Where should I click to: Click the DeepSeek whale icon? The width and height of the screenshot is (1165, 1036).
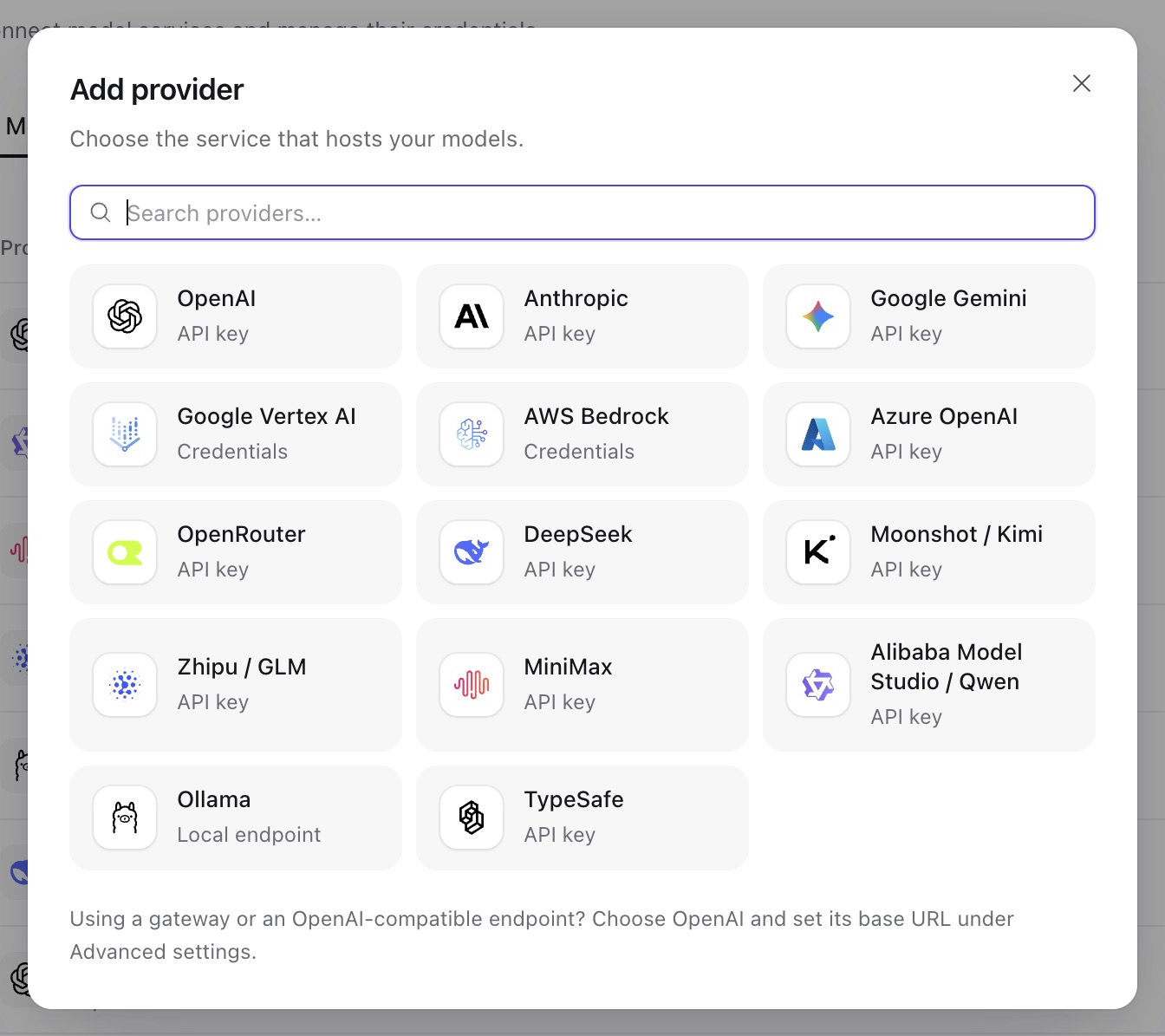point(472,552)
